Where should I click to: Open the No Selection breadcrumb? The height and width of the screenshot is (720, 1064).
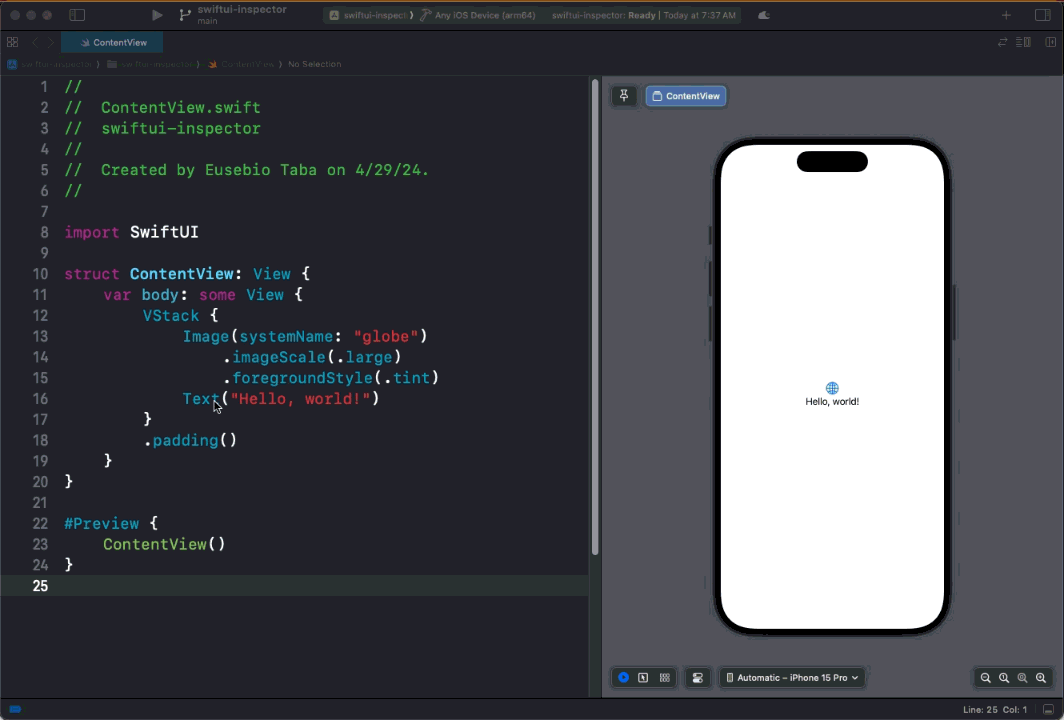tap(315, 64)
